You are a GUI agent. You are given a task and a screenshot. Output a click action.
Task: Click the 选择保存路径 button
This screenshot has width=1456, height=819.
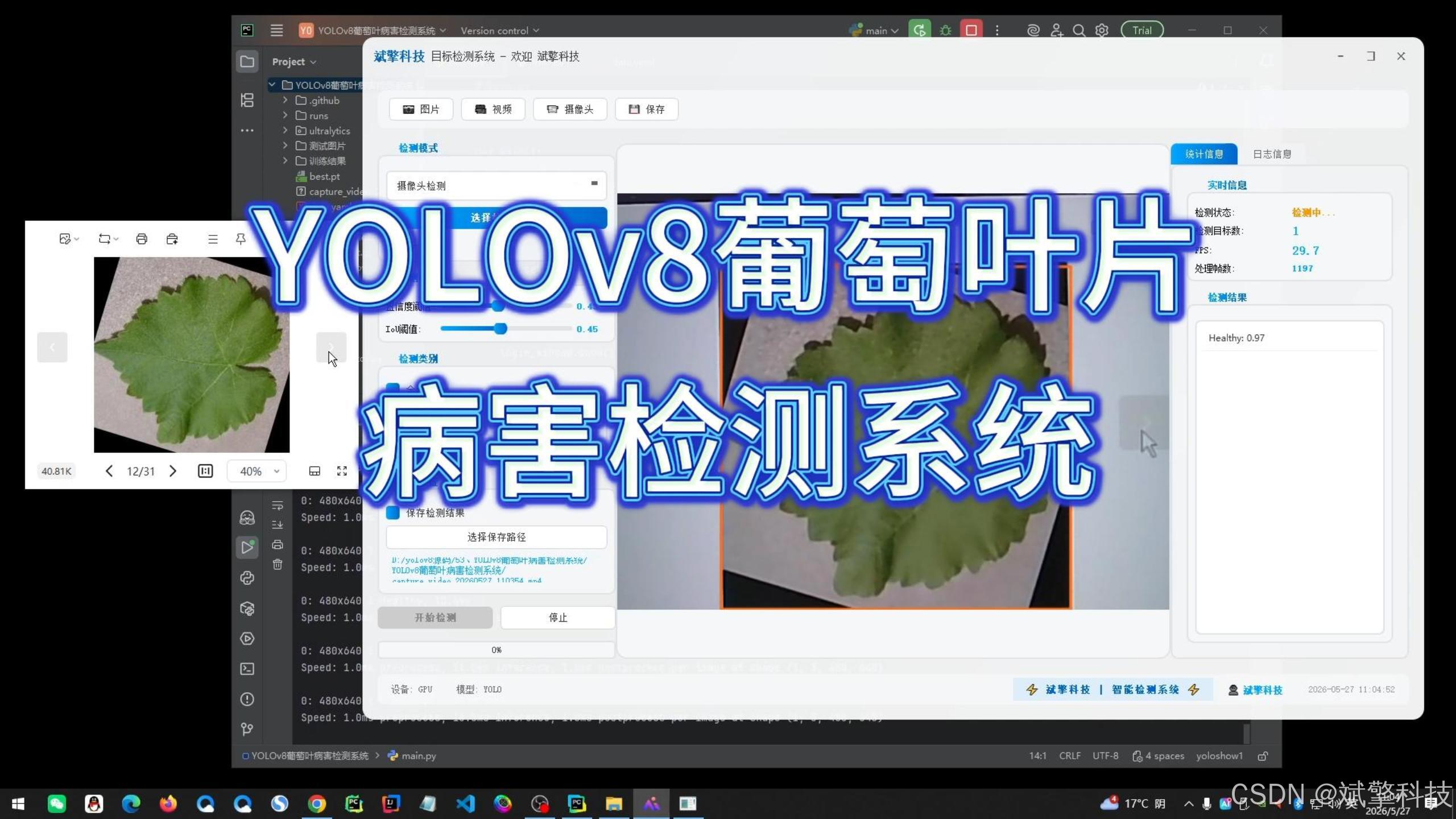coord(496,537)
